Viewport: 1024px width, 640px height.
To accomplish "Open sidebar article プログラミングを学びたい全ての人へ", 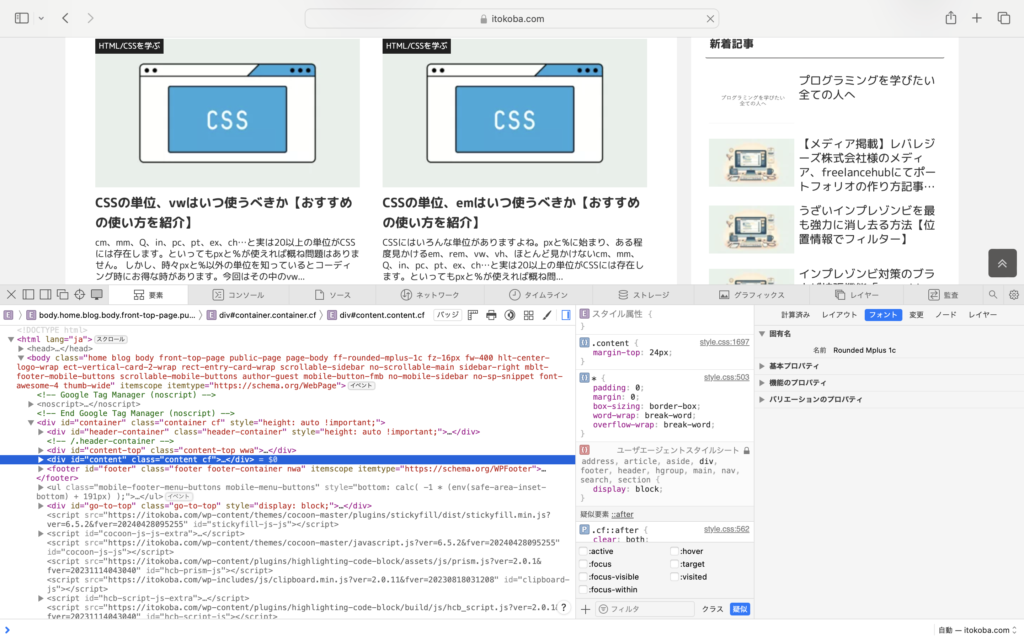I will 866,88.
